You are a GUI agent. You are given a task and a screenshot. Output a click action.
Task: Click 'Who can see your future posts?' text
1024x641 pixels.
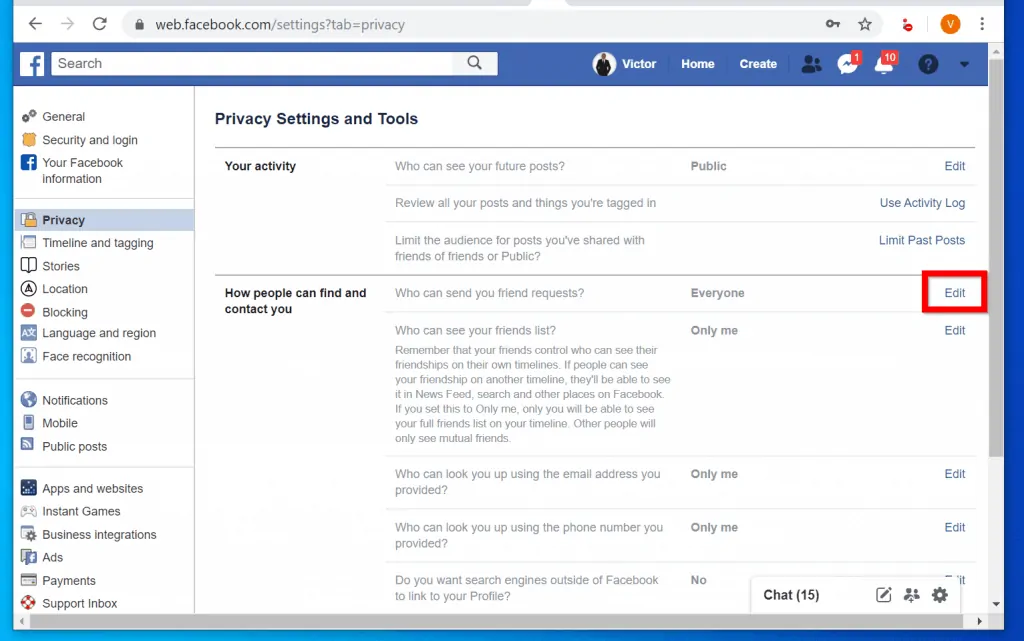pyautogui.click(x=479, y=166)
